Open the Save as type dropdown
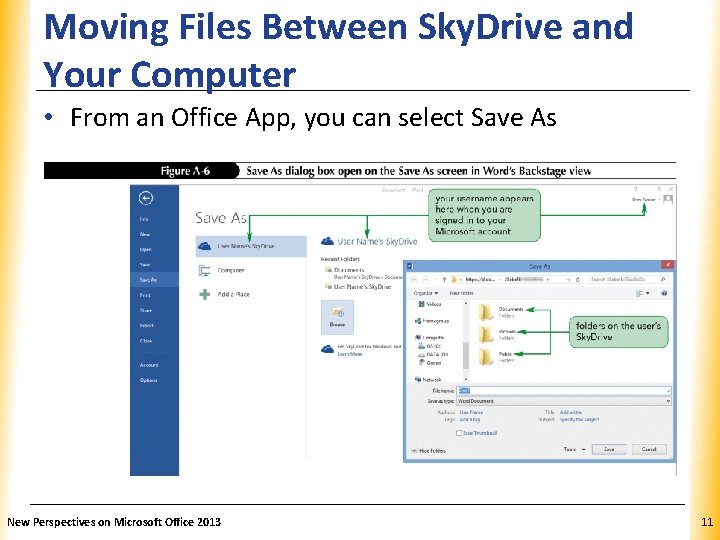 pos(564,401)
